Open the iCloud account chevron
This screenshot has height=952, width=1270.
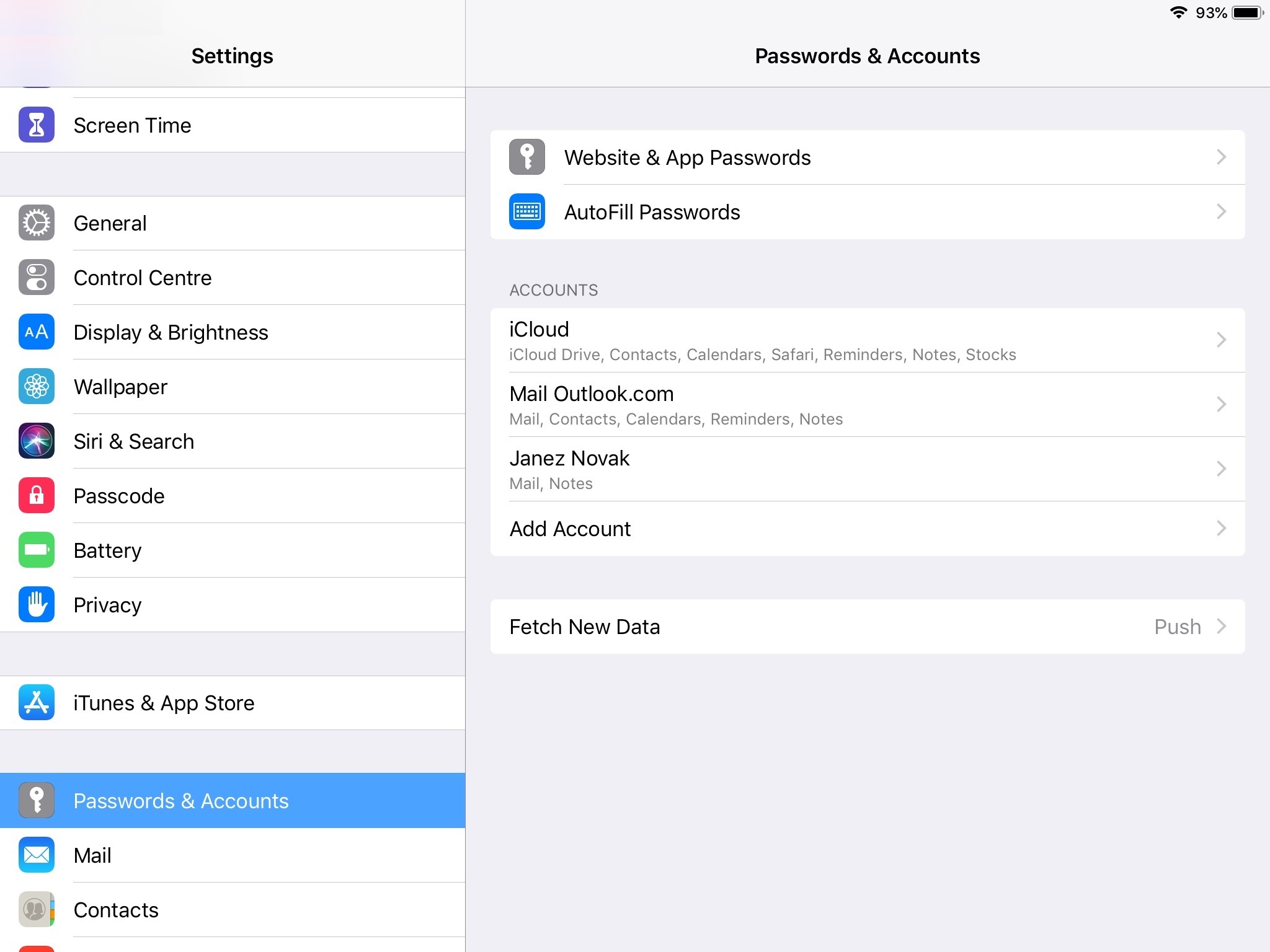coord(1221,340)
